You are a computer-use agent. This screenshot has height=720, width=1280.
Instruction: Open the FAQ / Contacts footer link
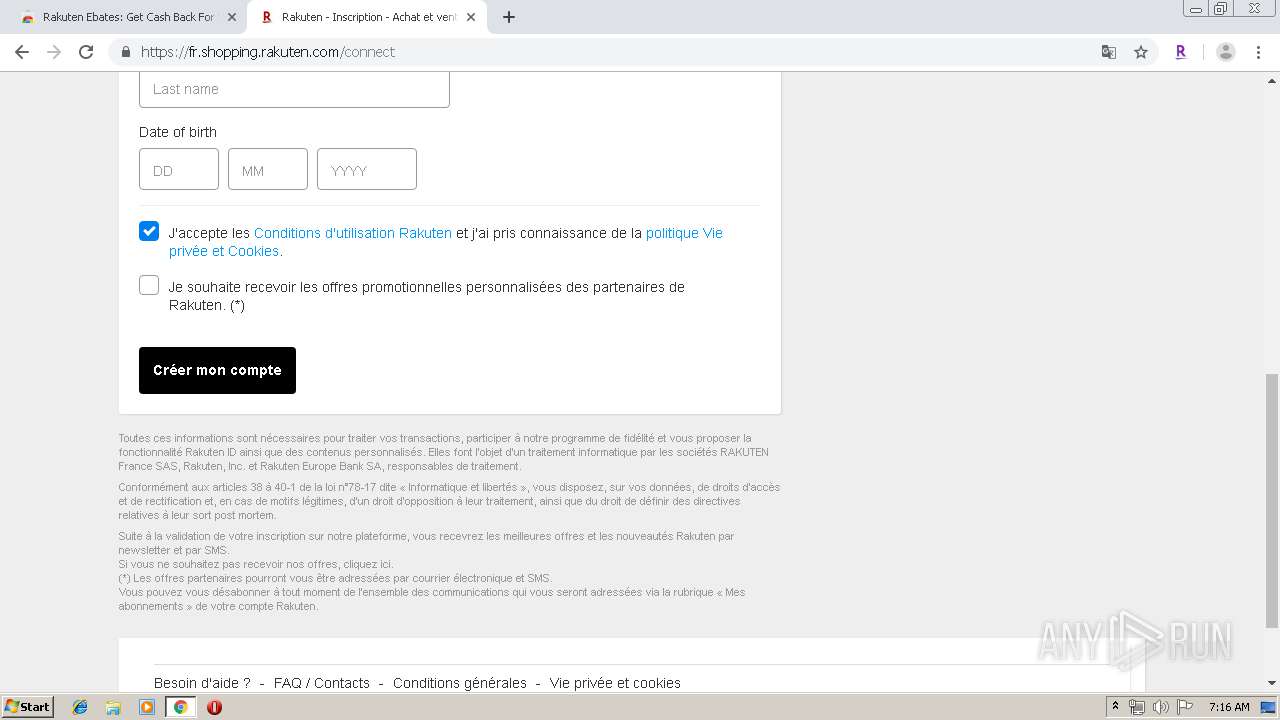coord(322,683)
